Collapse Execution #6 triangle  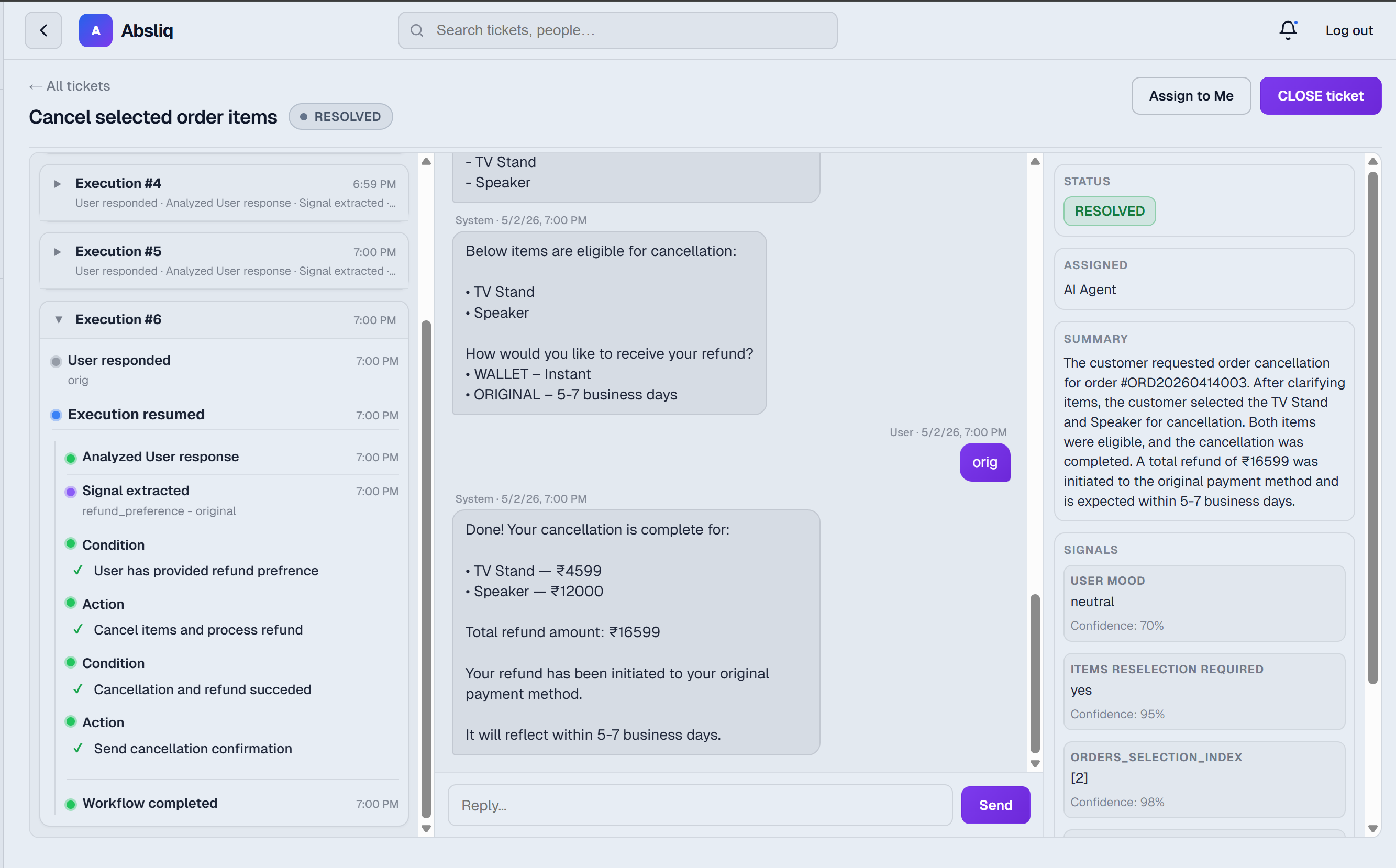click(59, 320)
